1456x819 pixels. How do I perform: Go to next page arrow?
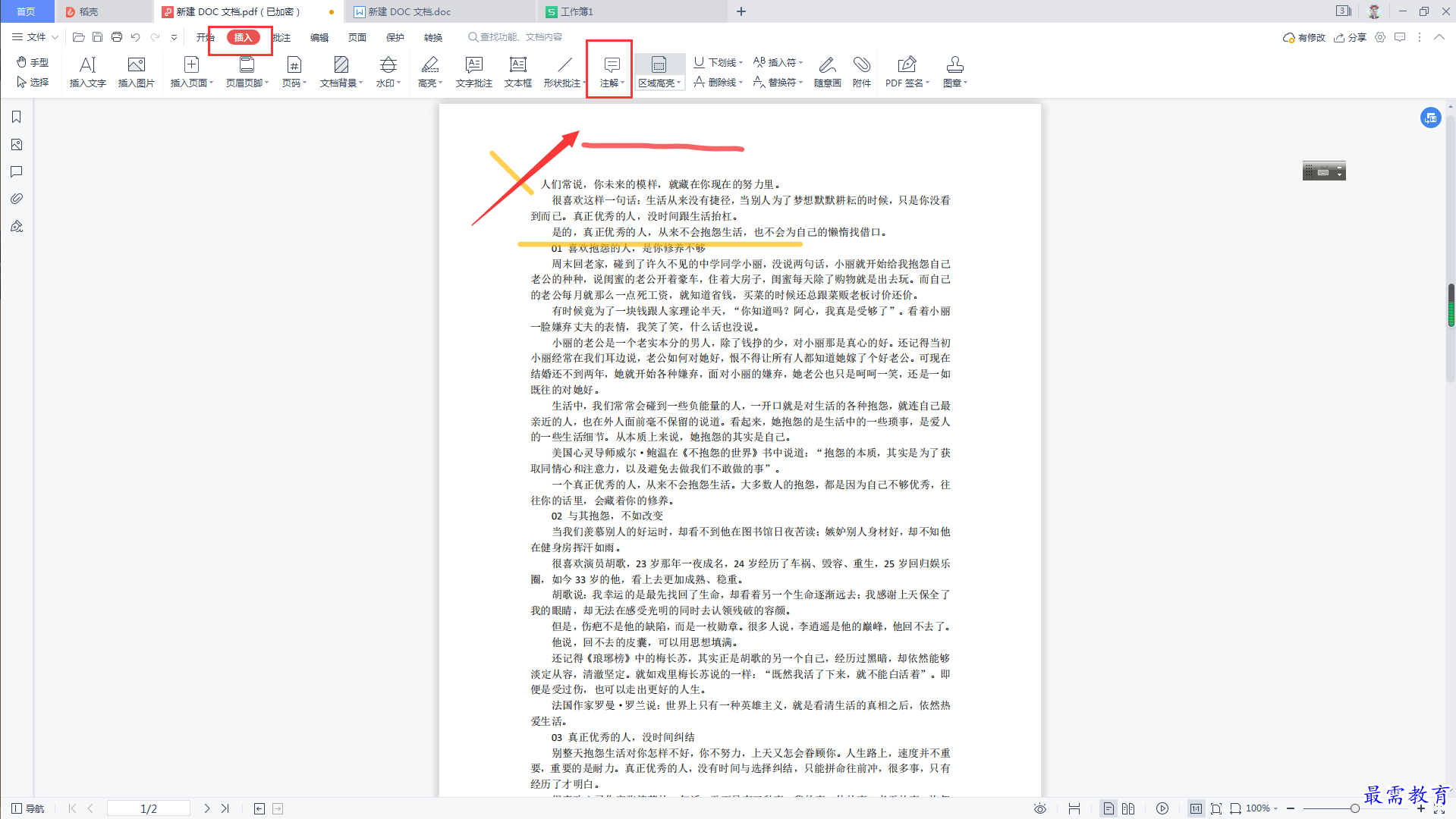(206, 808)
